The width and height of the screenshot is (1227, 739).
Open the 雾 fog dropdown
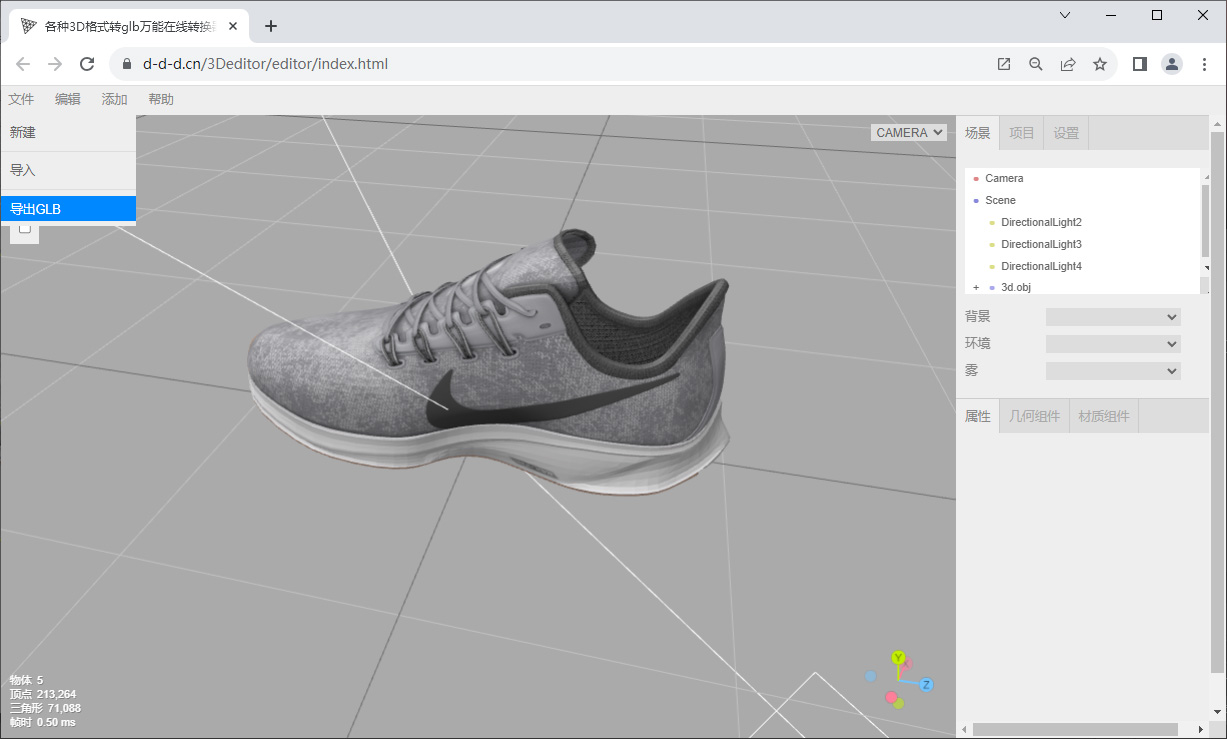[x=1113, y=371]
